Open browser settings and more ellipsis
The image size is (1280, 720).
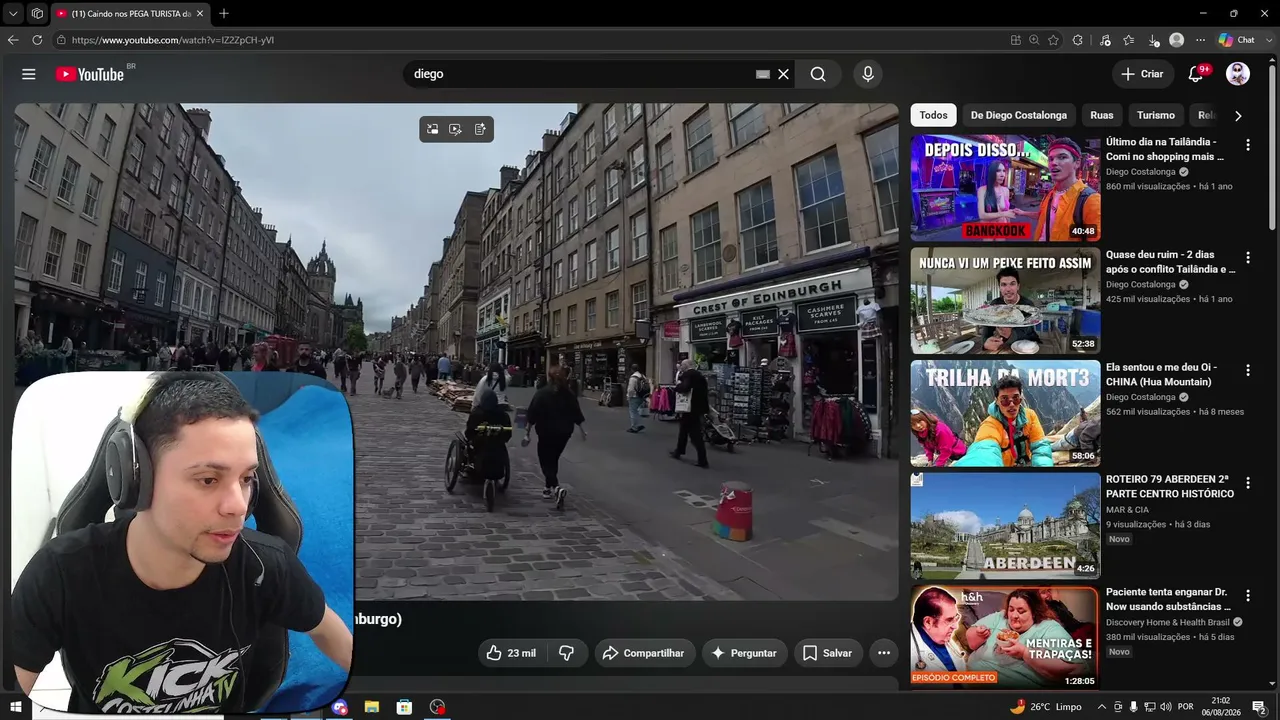point(1201,40)
